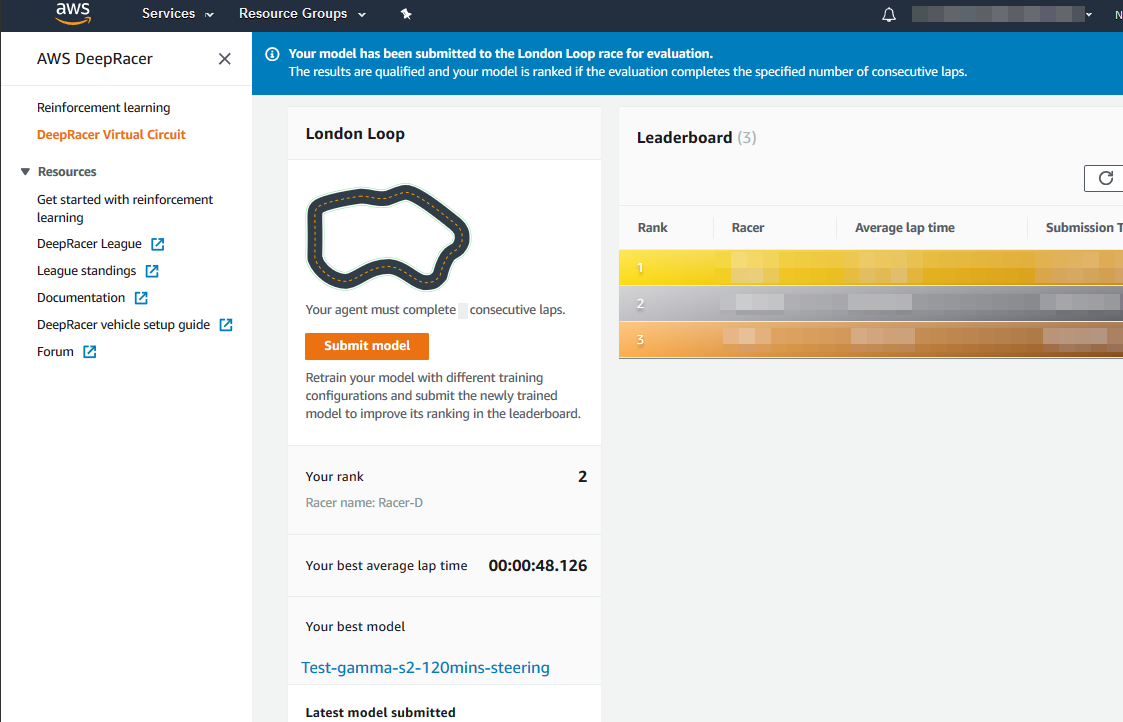Open the Resource Groups dropdown
Image resolution: width=1123 pixels, height=722 pixels.
pyautogui.click(x=302, y=14)
